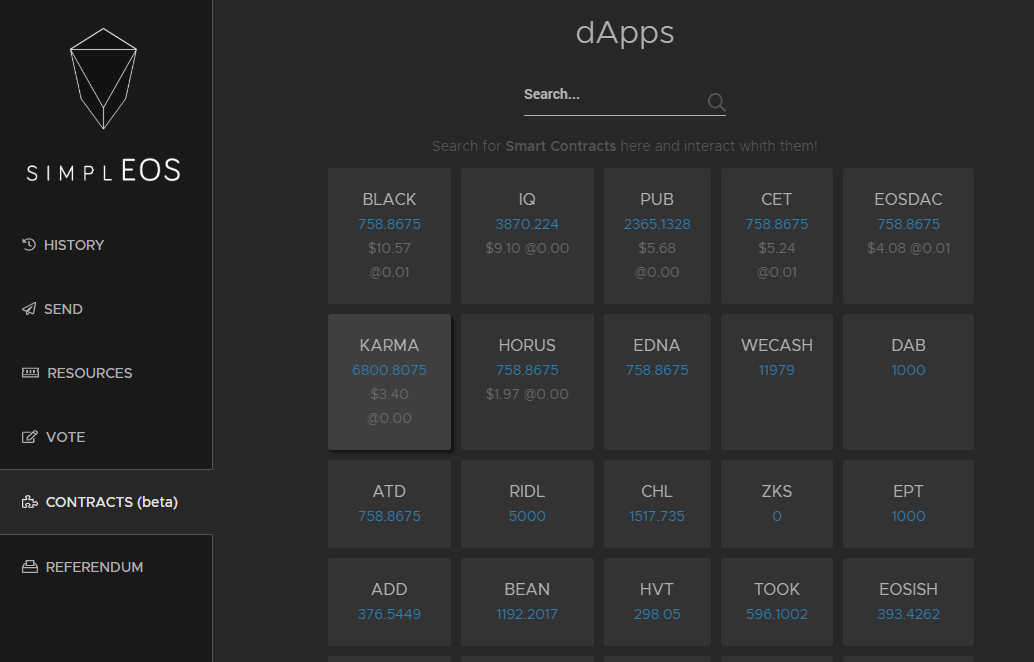The image size is (1034, 662).
Task: Click the ADD balance 376.5449
Action: (389, 614)
